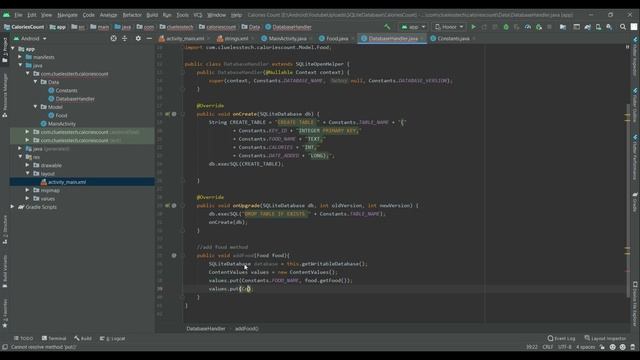Switch to the strings.xml editor tab
This screenshot has height=360, width=640.
pos(235,38)
